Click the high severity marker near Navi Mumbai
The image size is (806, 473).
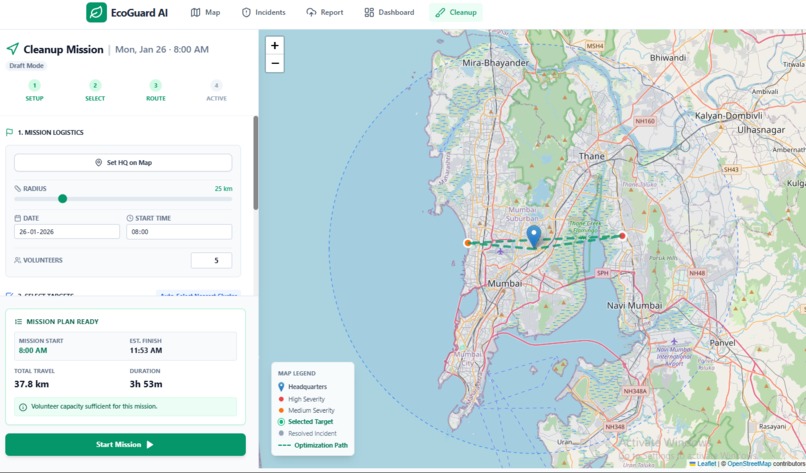pos(622,236)
